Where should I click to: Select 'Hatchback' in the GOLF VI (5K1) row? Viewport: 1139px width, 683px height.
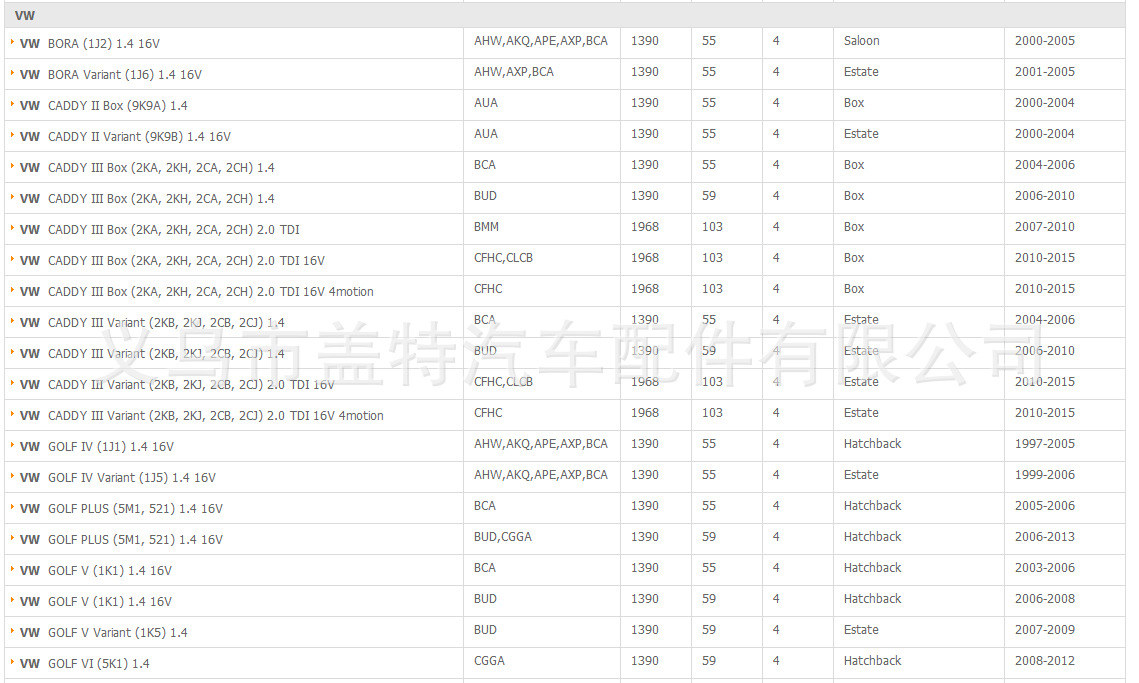(872, 661)
